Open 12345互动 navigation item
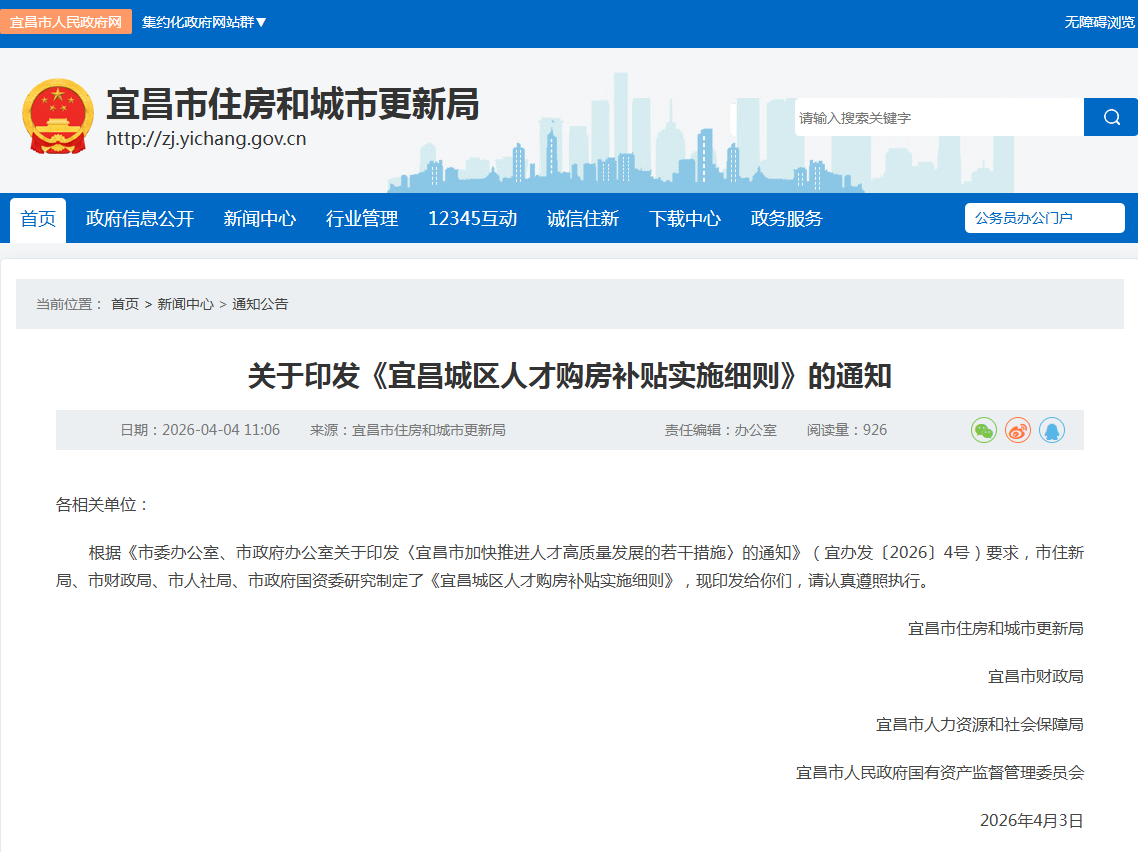Viewport: 1138px width, 852px height. [x=472, y=219]
